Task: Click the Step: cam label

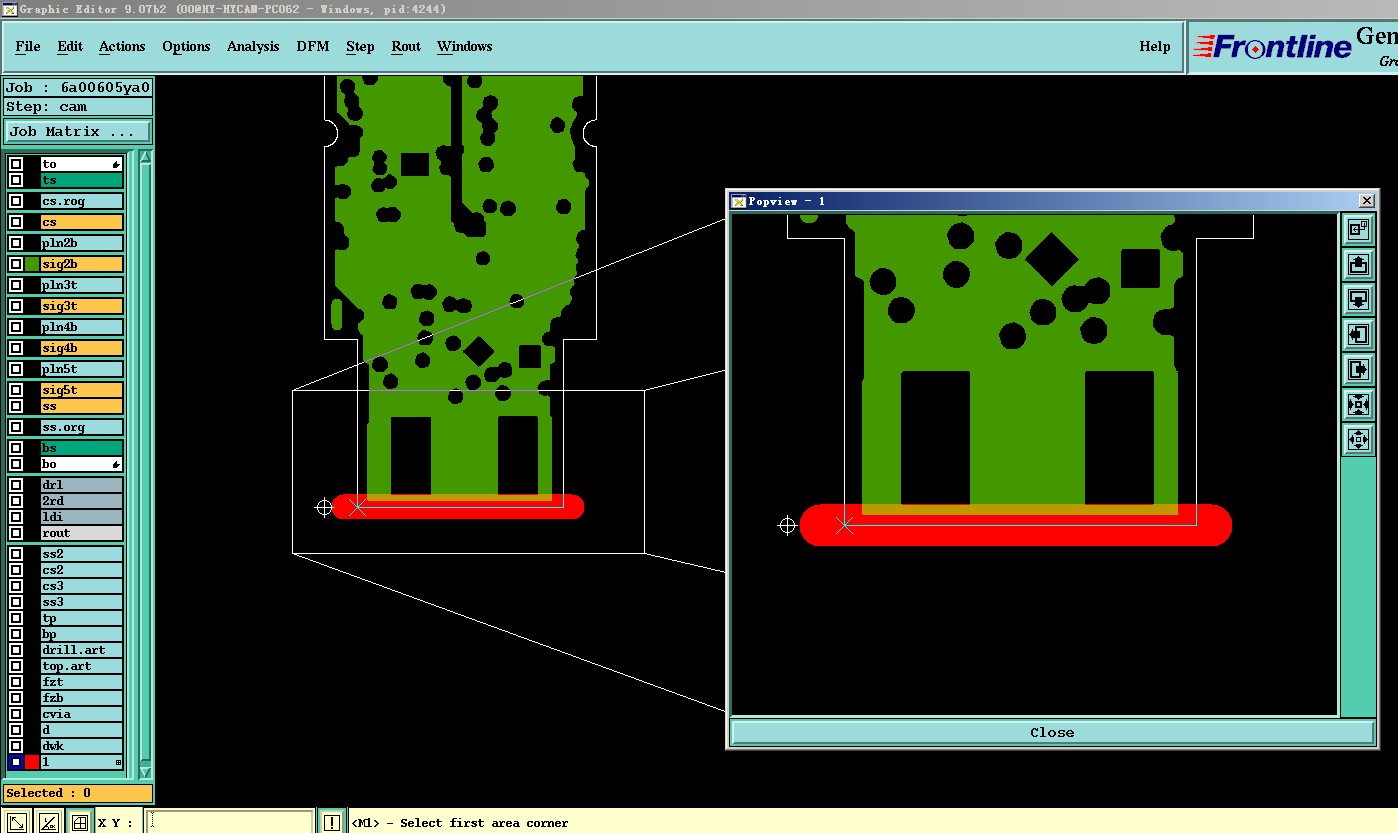Action: 78,106
